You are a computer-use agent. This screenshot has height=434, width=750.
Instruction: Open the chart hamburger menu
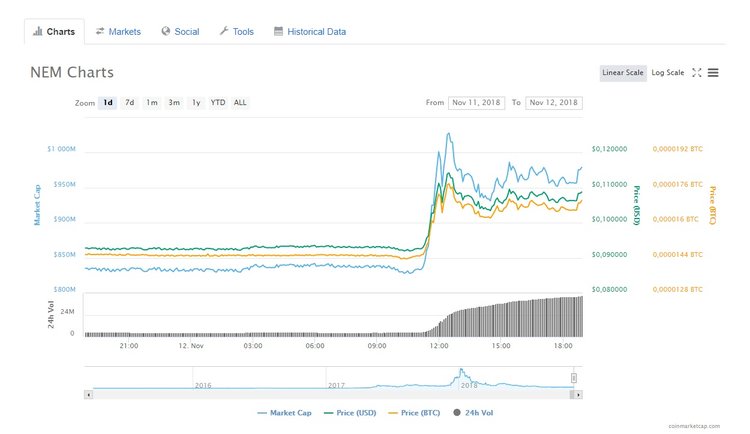[x=713, y=73]
